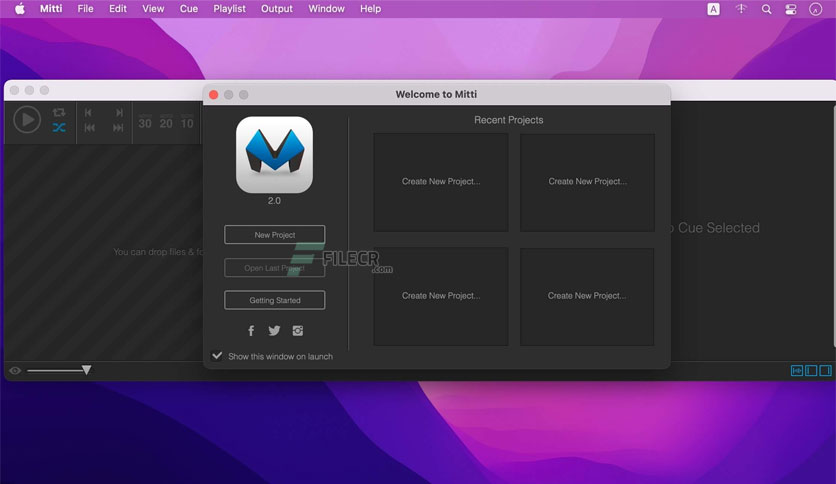This screenshot has width=836, height=484.
Task: Adjust the opacity slider next to the eye icon
Action: click(x=59, y=370)
